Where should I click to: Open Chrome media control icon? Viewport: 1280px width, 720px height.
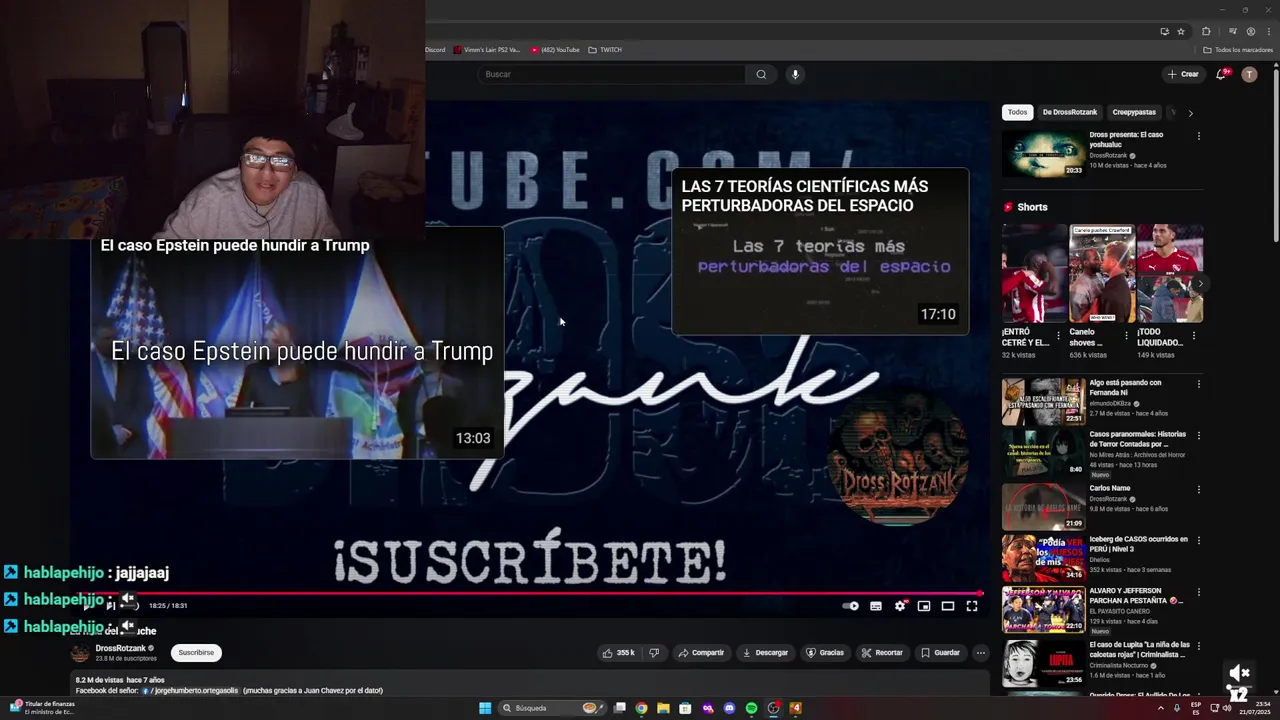click(x=1232, y=31)
